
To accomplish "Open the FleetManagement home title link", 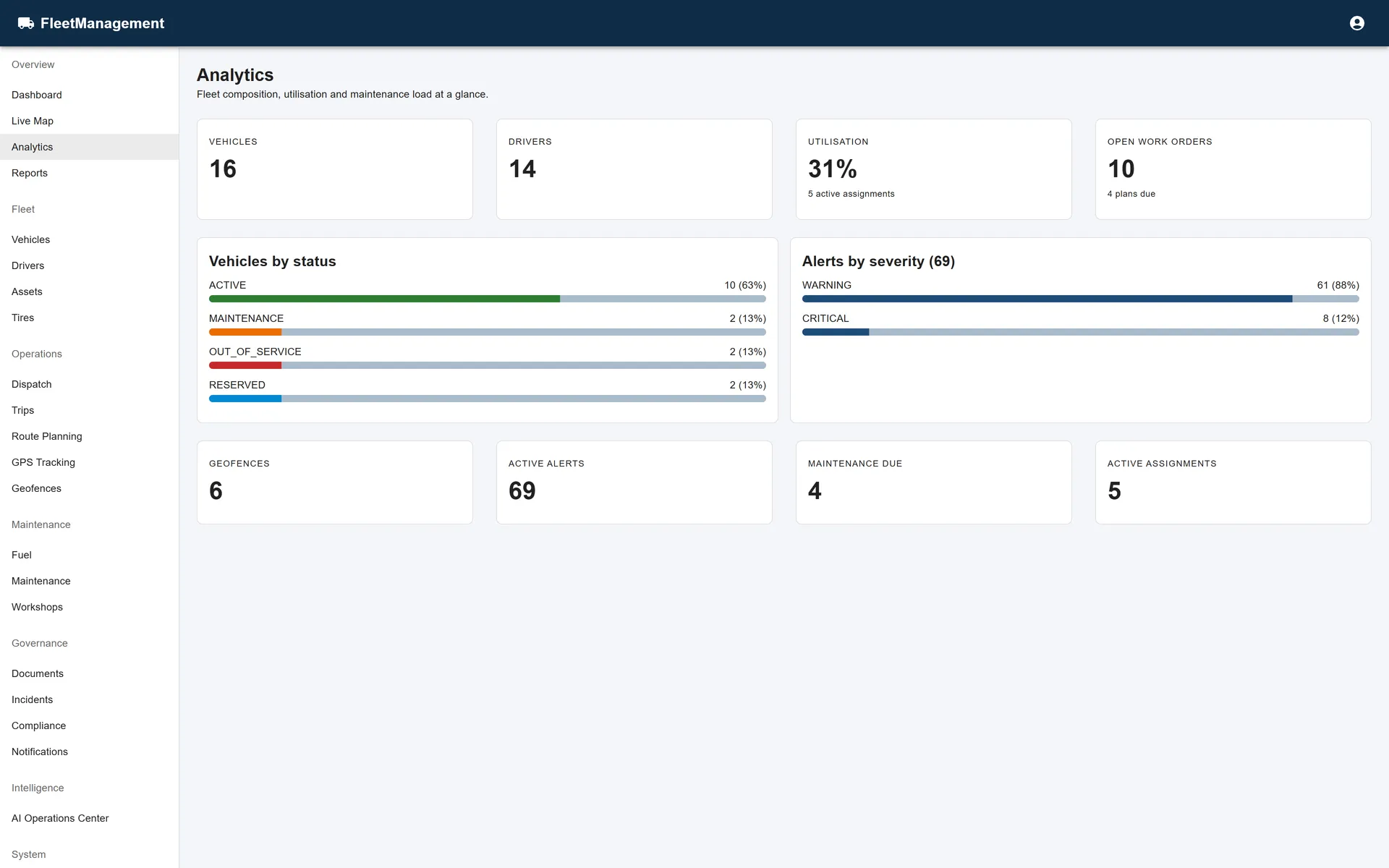I will [102, 23].
